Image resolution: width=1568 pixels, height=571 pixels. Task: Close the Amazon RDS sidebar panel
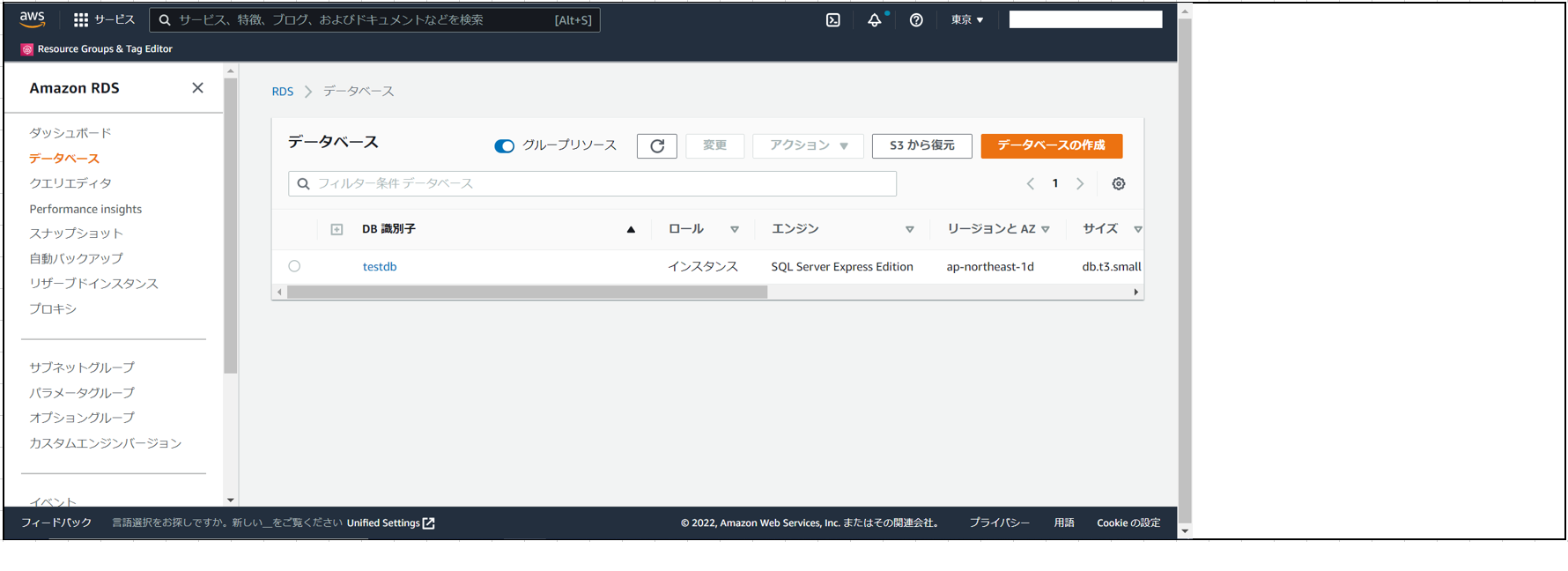click(197, 87)
